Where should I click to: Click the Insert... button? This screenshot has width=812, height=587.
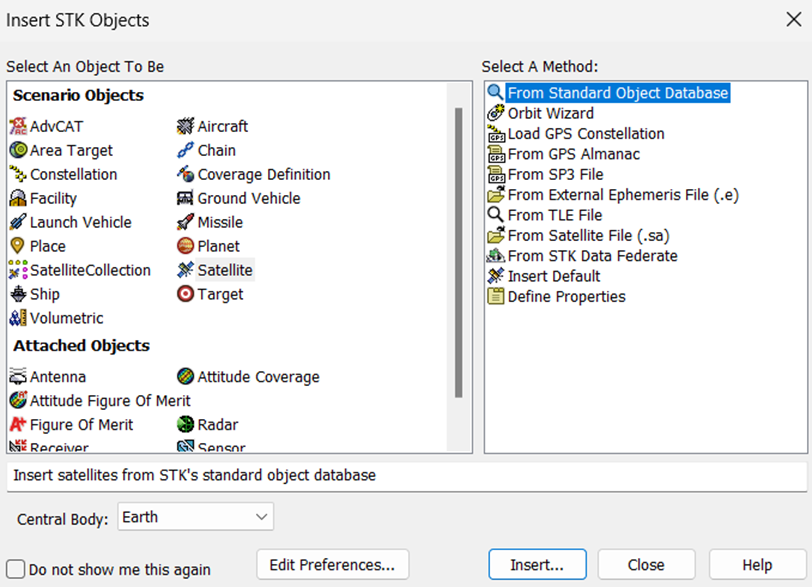pos(537,564)
